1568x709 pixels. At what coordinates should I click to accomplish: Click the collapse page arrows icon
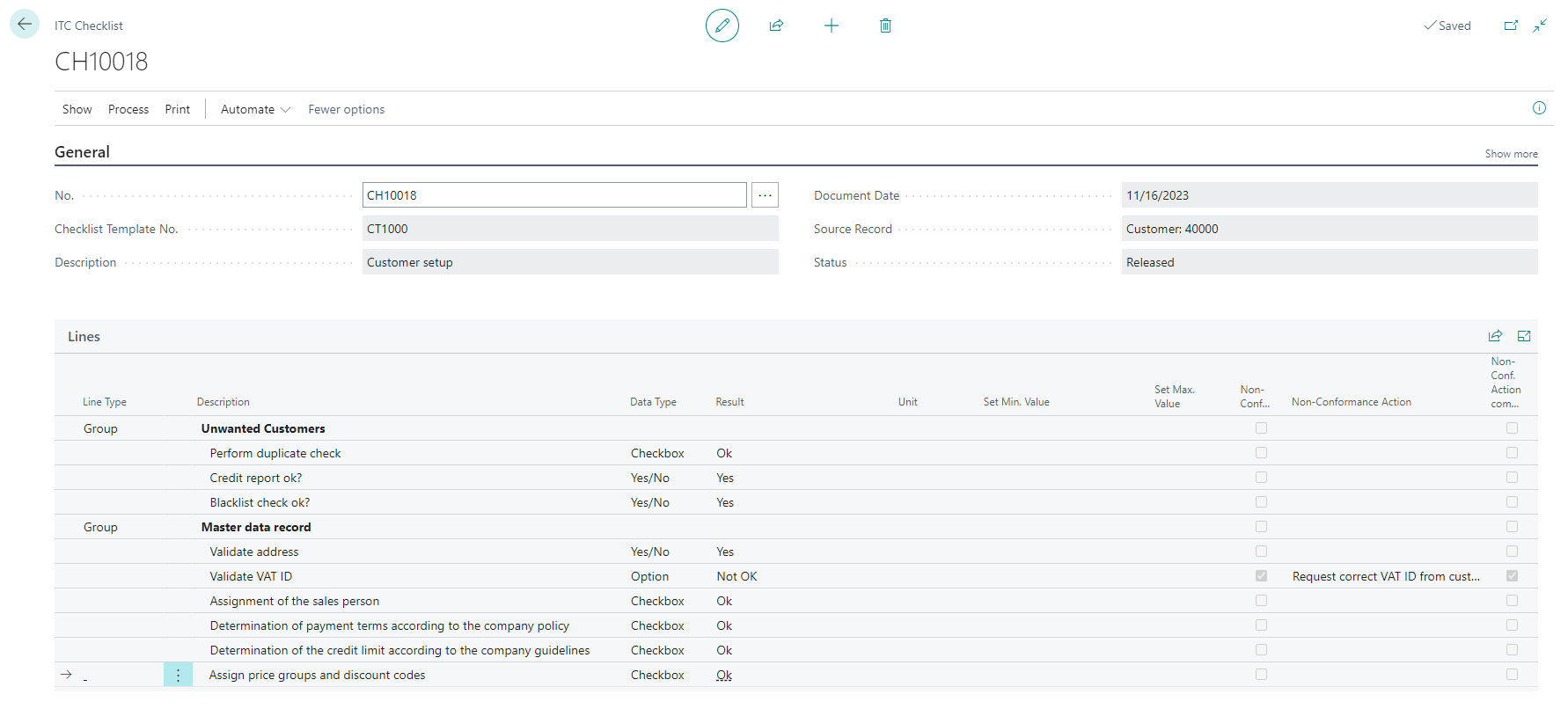click(x=1540, y=26)
